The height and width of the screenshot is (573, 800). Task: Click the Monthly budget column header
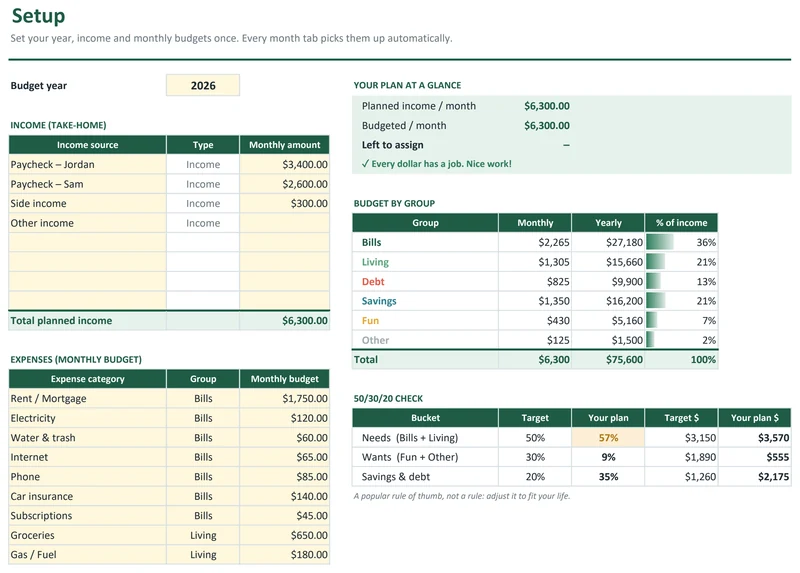(284, 379)
